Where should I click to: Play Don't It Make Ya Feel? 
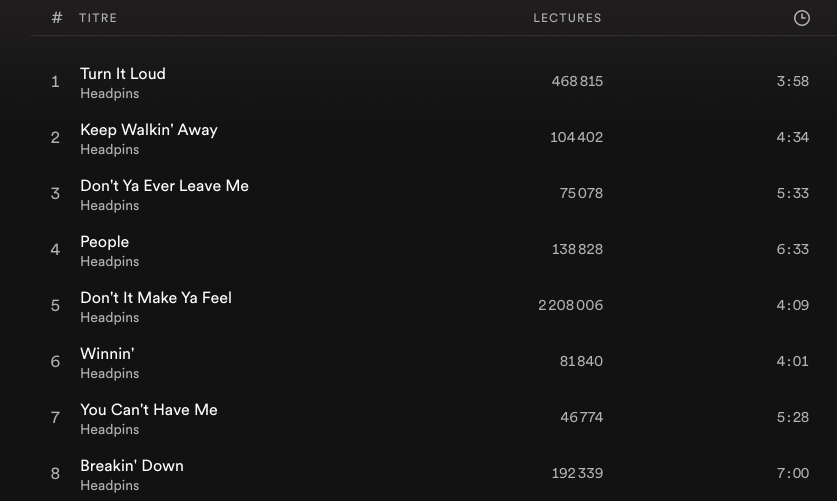coord(156,298)
